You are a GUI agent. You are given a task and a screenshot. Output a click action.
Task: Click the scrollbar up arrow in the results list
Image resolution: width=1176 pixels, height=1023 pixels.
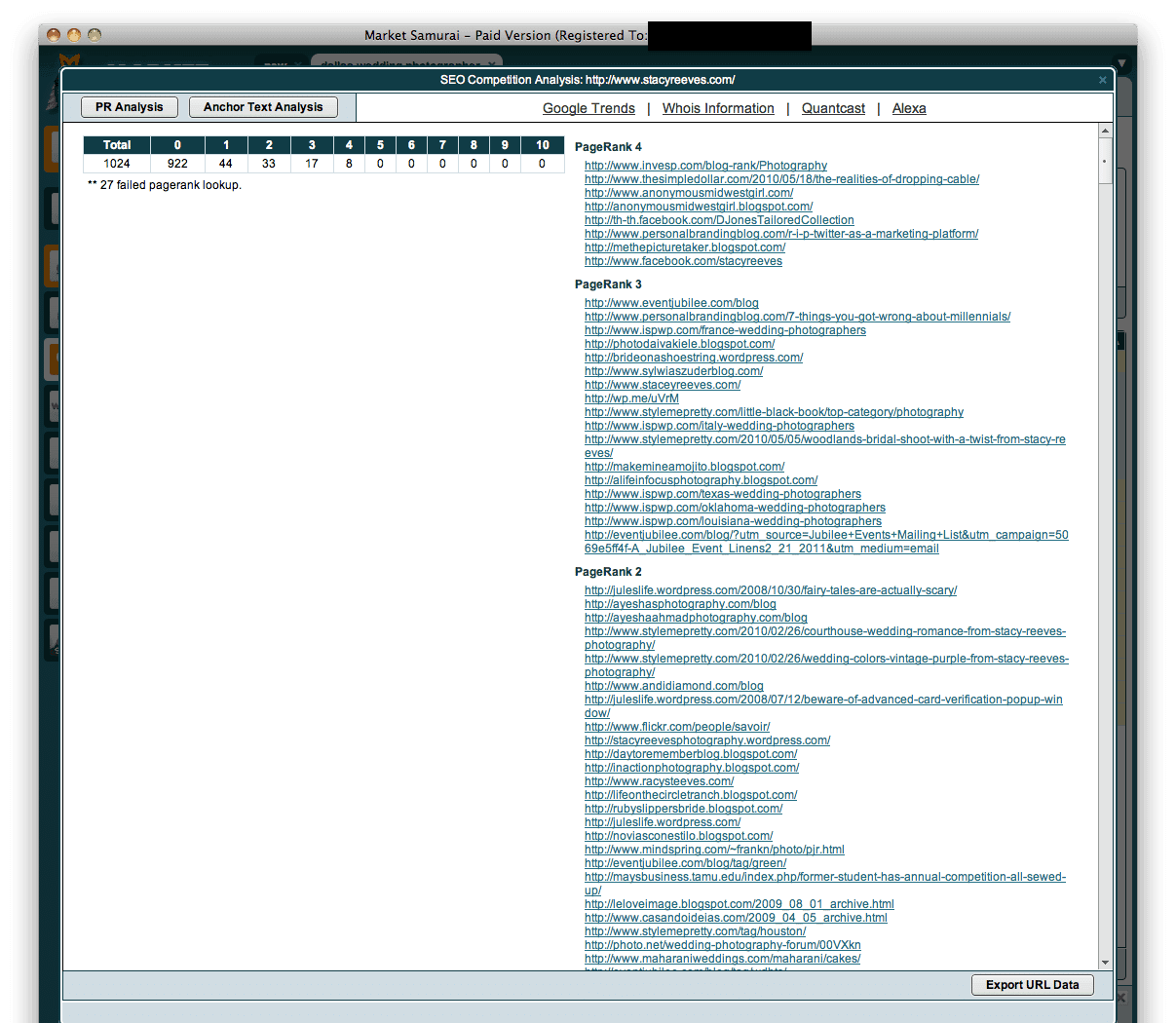1105,131
